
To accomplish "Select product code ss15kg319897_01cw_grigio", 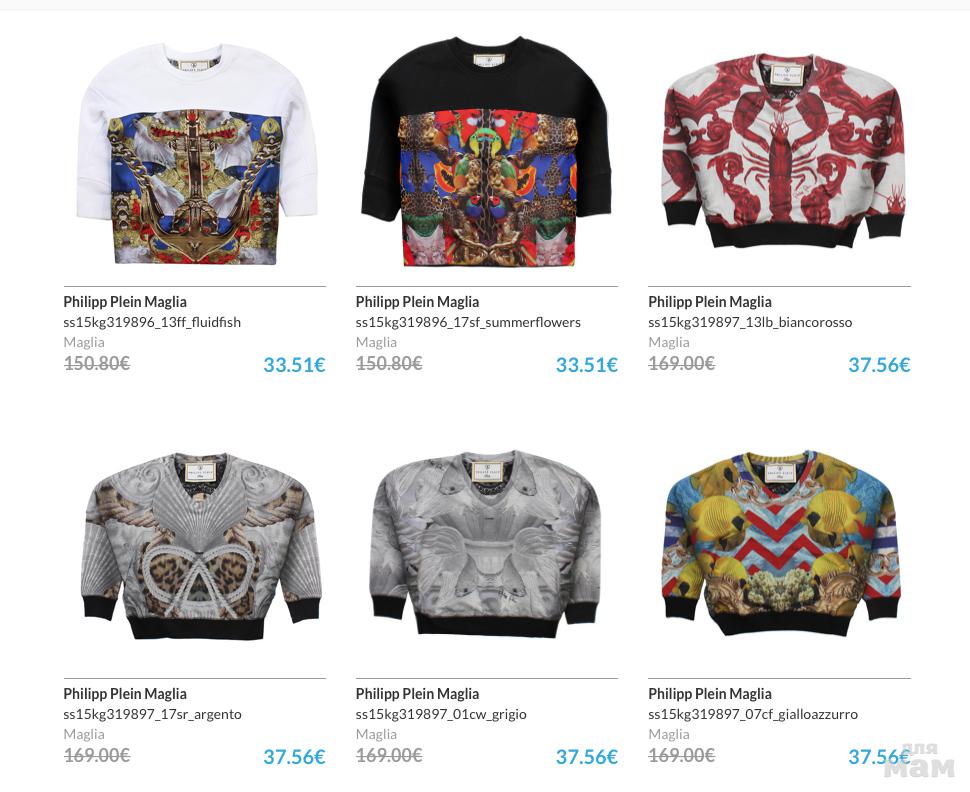I will pyautogui.click(x=441, y=715).
